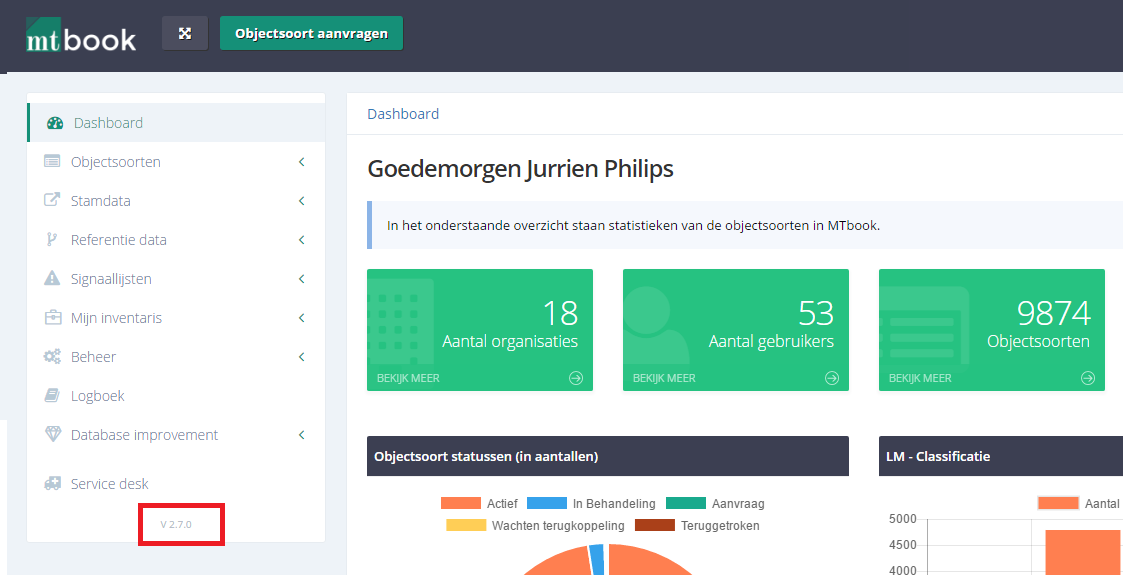Viewport: 1123px width, 575px height.
Task: Open the Beheer sidebar menu
Action: 176,357
